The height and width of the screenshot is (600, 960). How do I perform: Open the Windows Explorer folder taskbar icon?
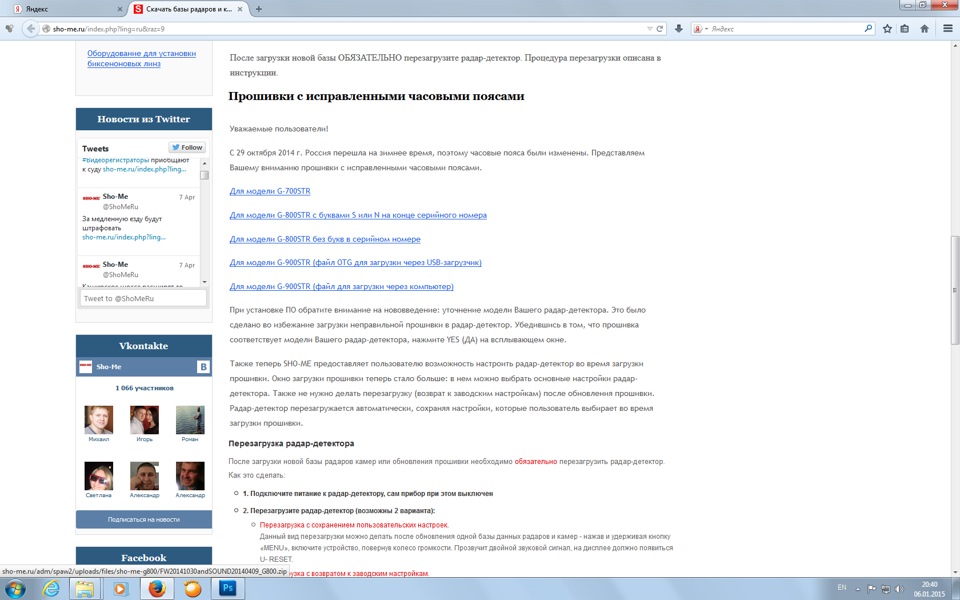[85, 588]
